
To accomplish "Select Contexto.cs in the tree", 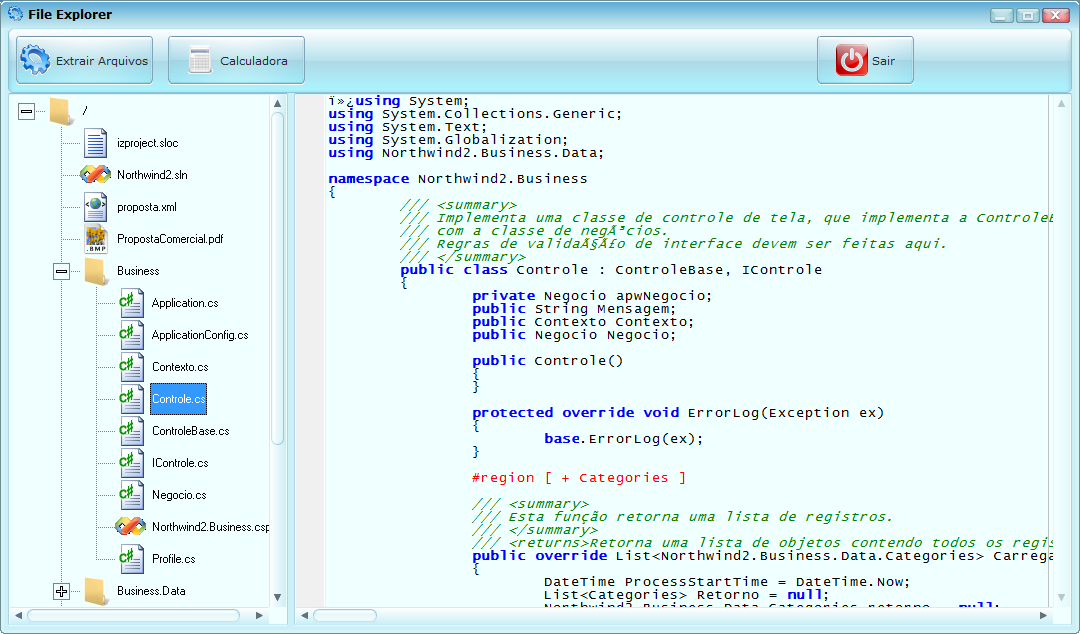I will click(180, 367).
